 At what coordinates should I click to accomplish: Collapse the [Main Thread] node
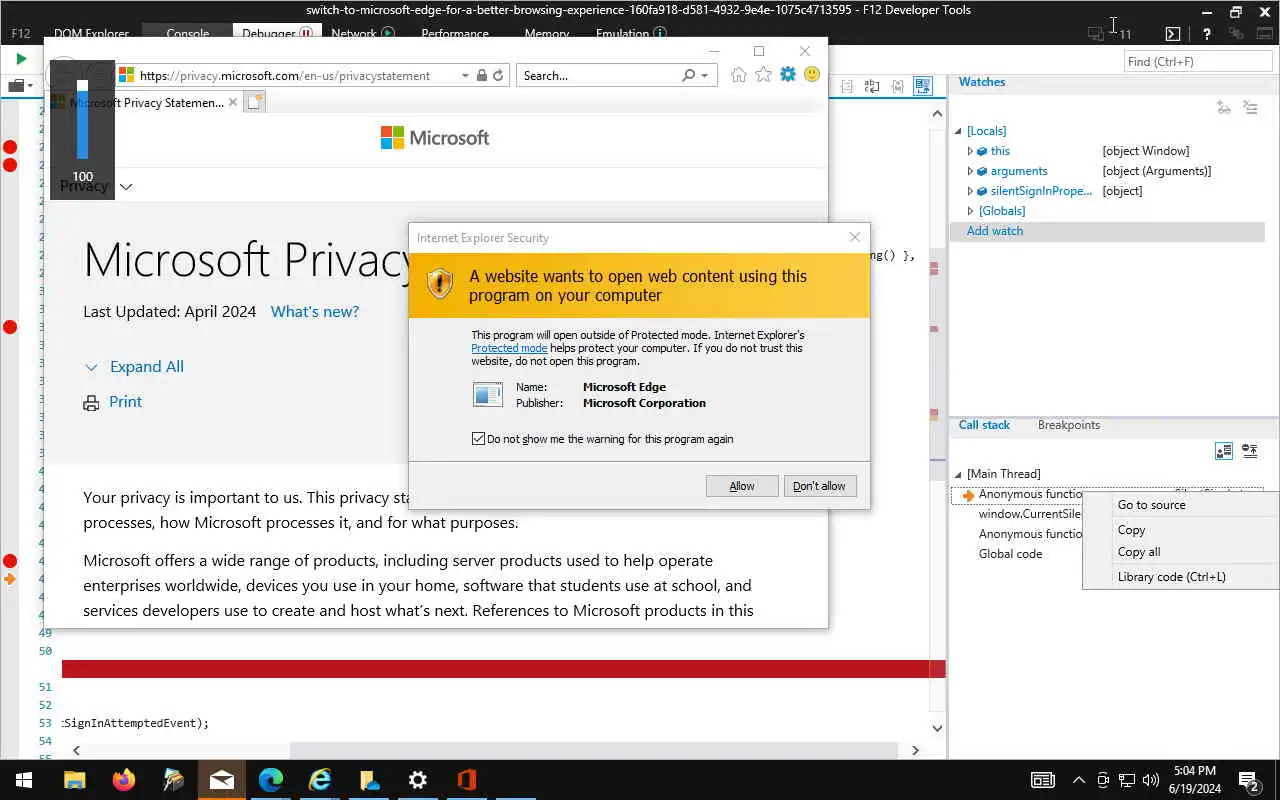(x=958, y=474)
